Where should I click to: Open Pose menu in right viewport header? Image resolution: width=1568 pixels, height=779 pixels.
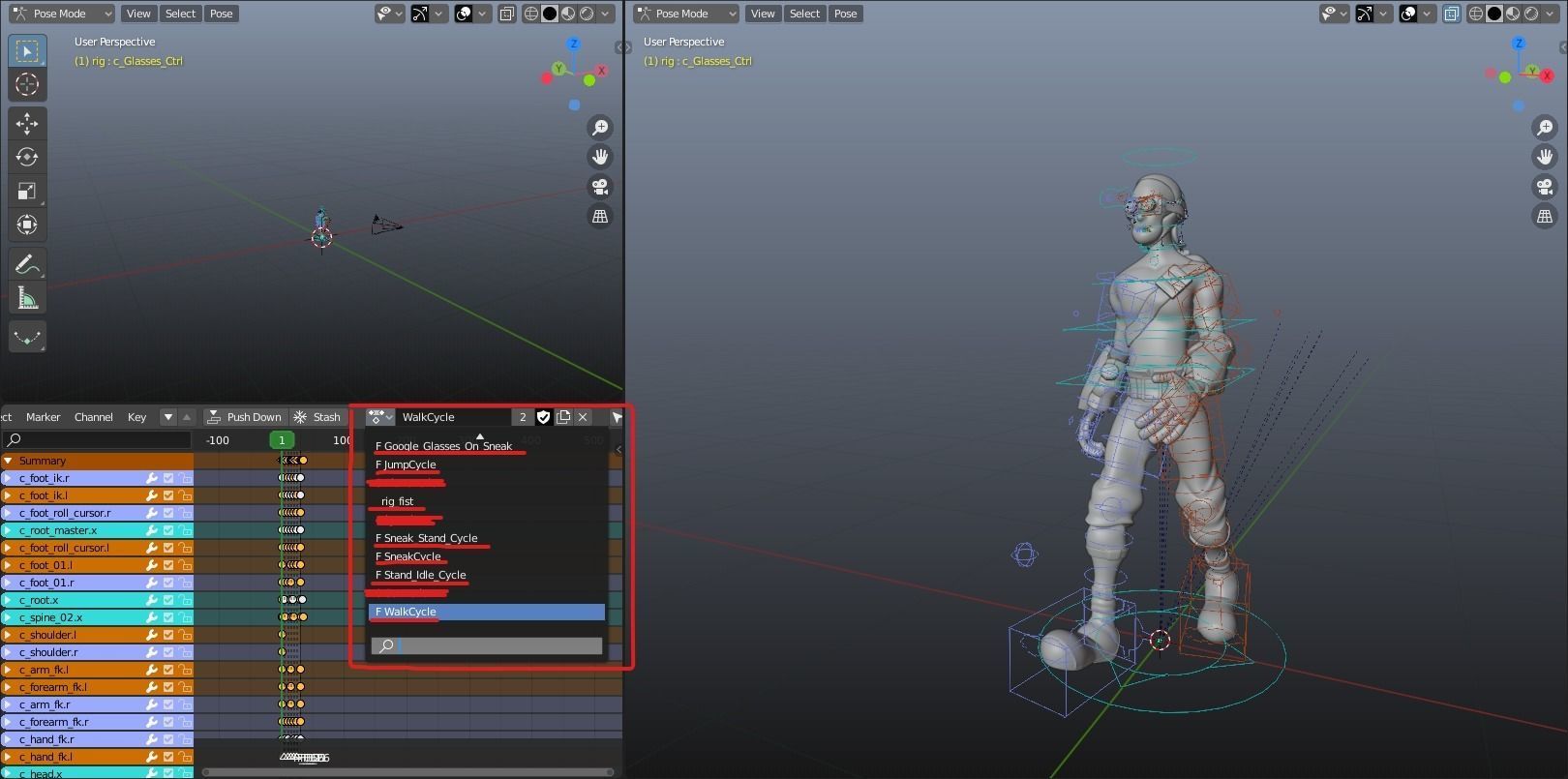click(846, 14)
